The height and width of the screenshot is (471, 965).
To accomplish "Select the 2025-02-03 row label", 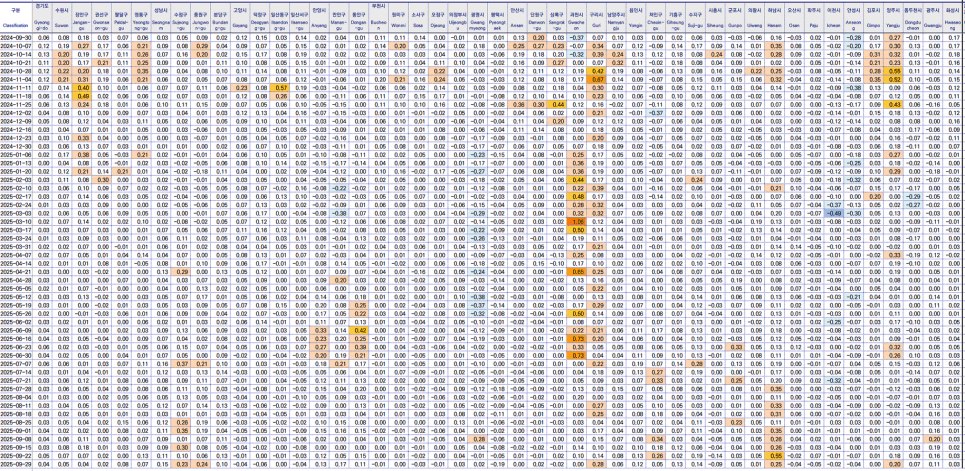I will pos(15,179).
